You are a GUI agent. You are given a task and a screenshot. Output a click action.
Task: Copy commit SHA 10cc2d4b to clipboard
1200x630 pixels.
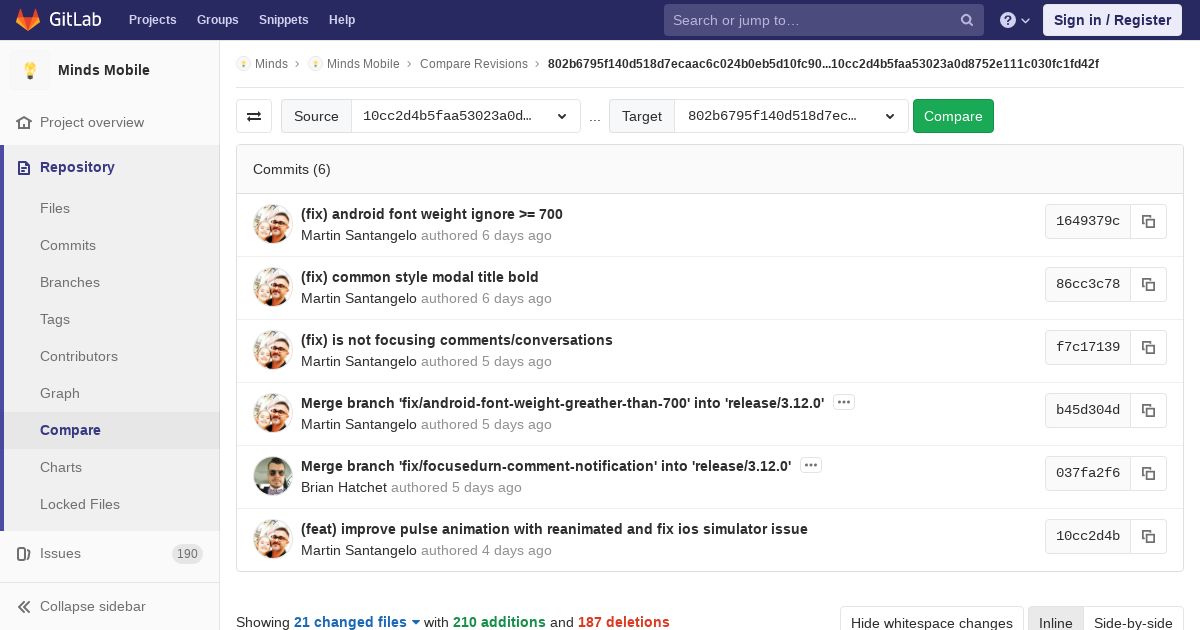coord(1148,537)
